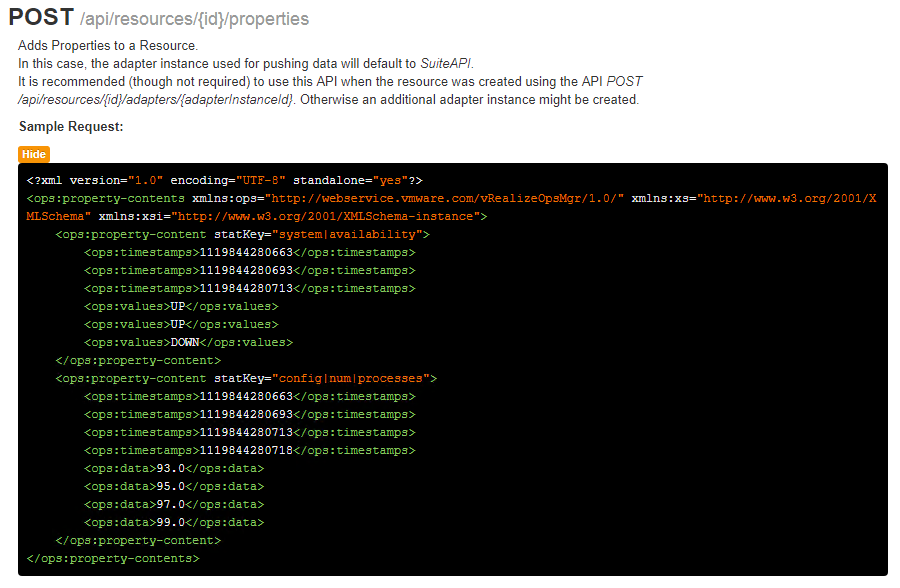Click the POST method heading
Image resolution: width=900 pixels, height=588 pixels.
40,18
